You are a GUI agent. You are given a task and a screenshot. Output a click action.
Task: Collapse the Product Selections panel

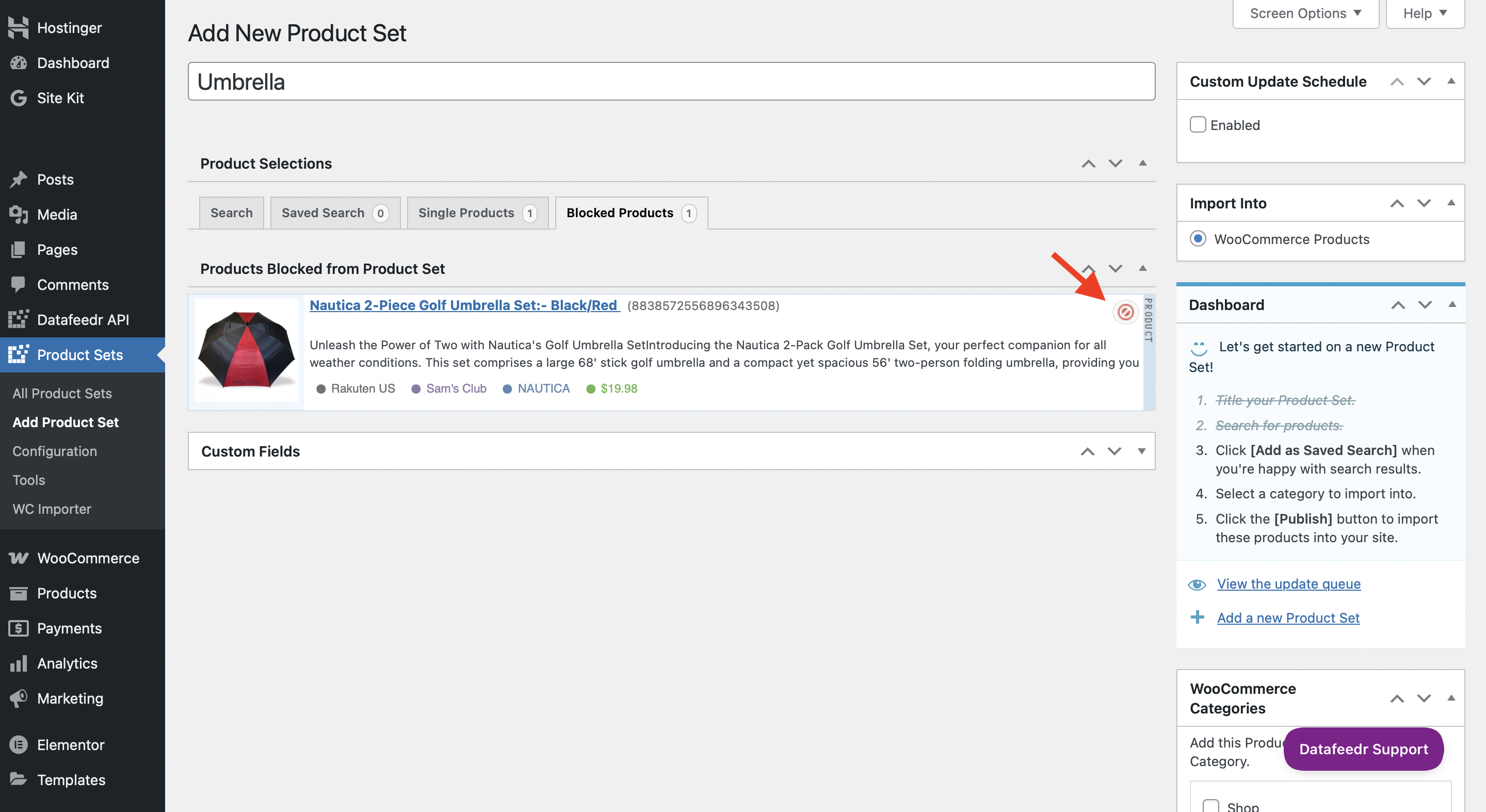[x=1142, y=163]
